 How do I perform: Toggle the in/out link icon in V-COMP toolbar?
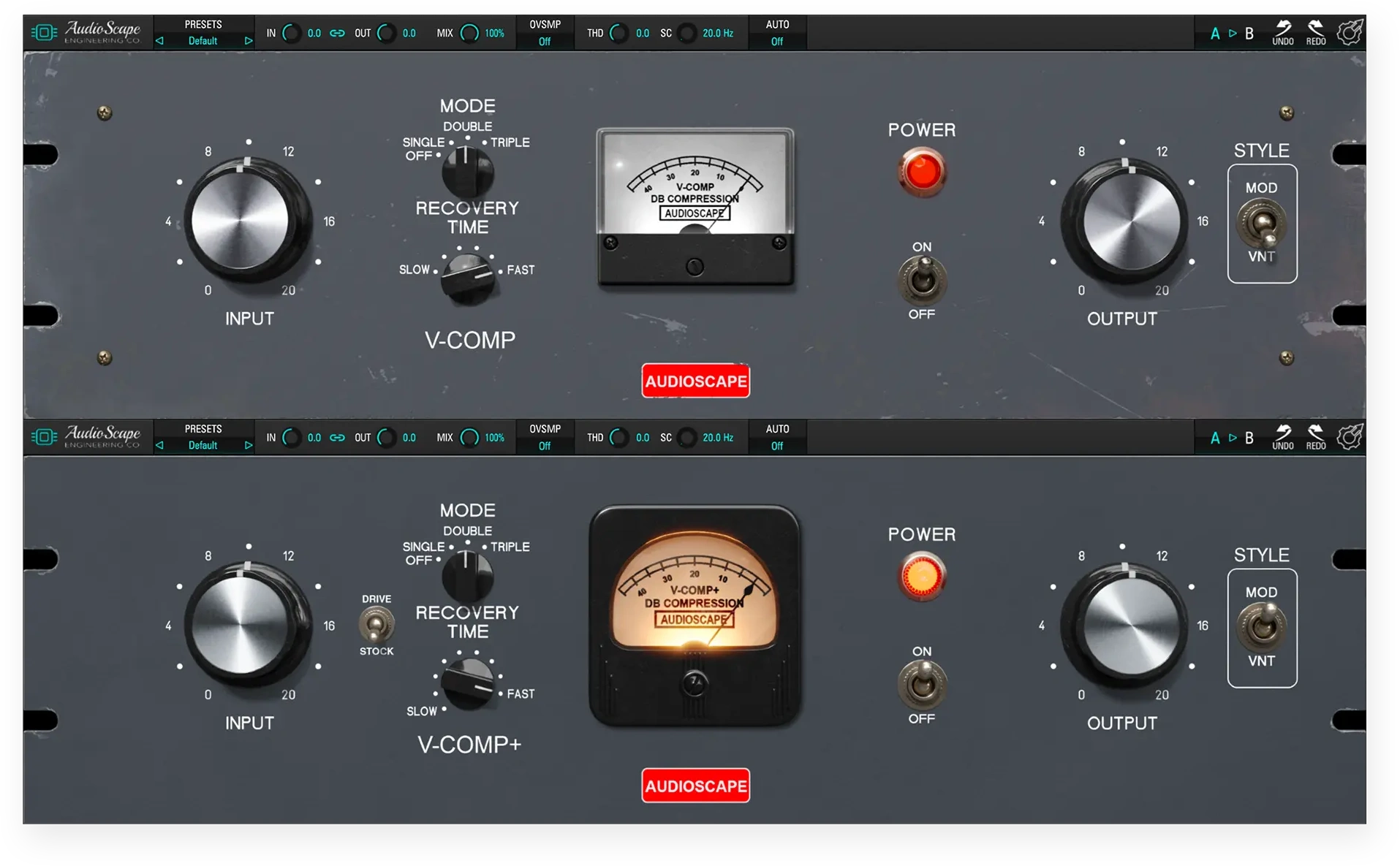(337, 33)
